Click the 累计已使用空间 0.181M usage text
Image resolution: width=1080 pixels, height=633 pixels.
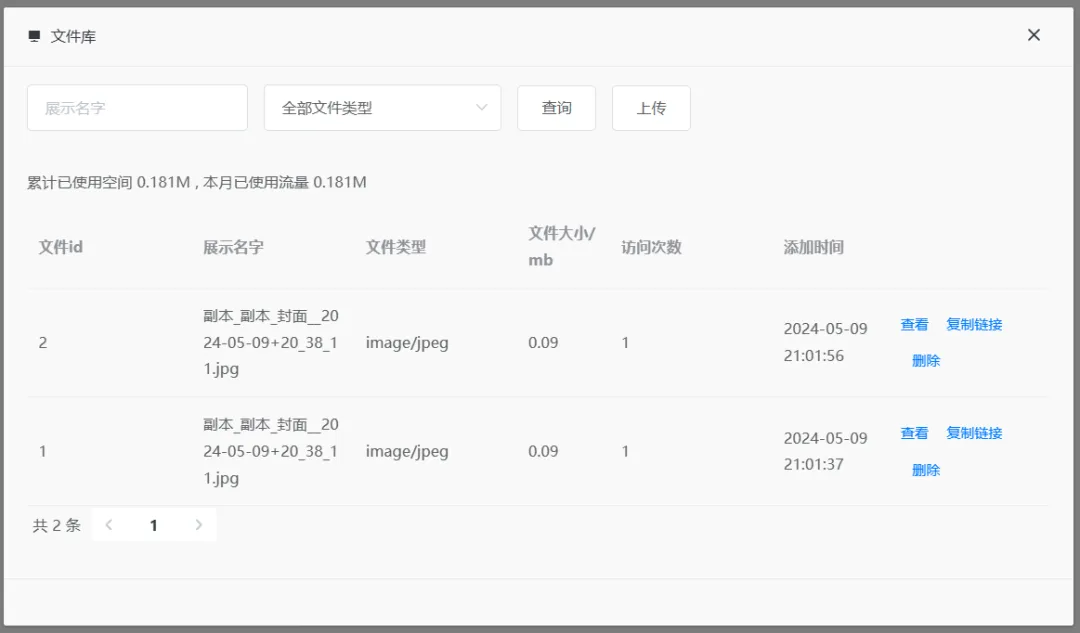coord(108,183)
